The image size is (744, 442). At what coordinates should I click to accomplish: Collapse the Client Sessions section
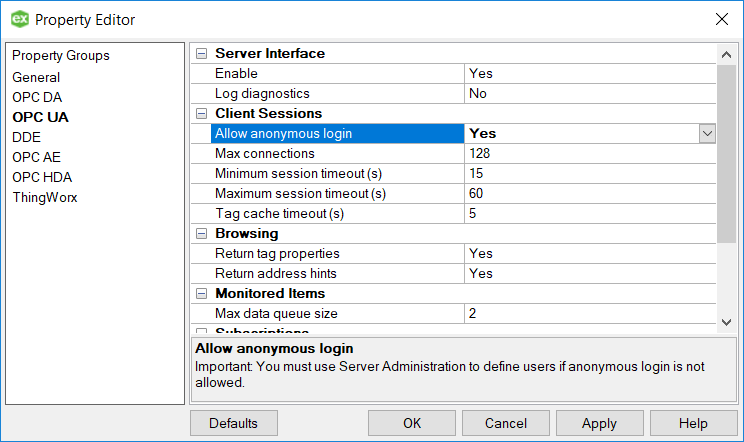pos(201,113)
